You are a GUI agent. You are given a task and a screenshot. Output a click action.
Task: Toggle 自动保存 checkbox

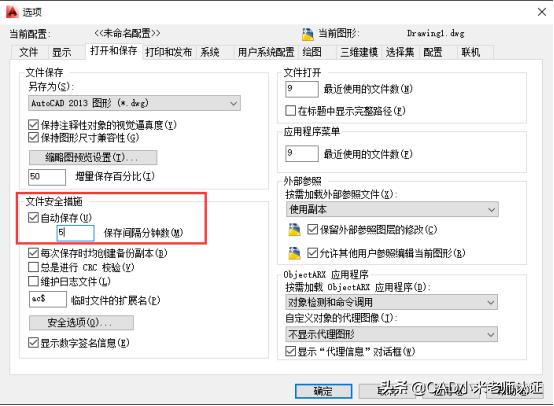[x=33, y=217]
